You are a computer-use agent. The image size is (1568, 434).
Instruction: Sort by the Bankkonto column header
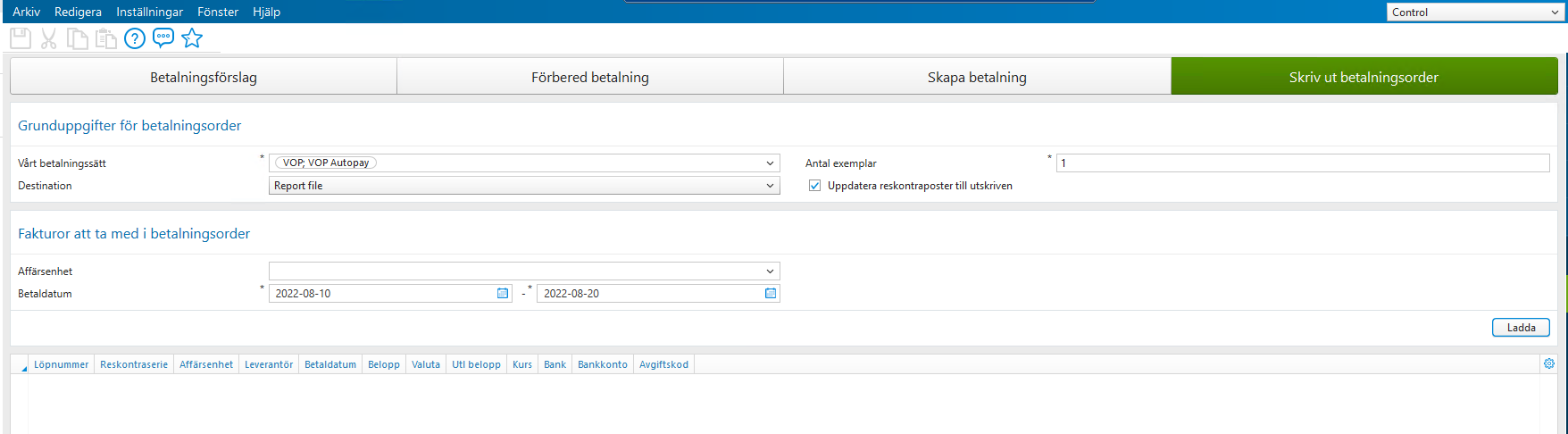[603, 364]
